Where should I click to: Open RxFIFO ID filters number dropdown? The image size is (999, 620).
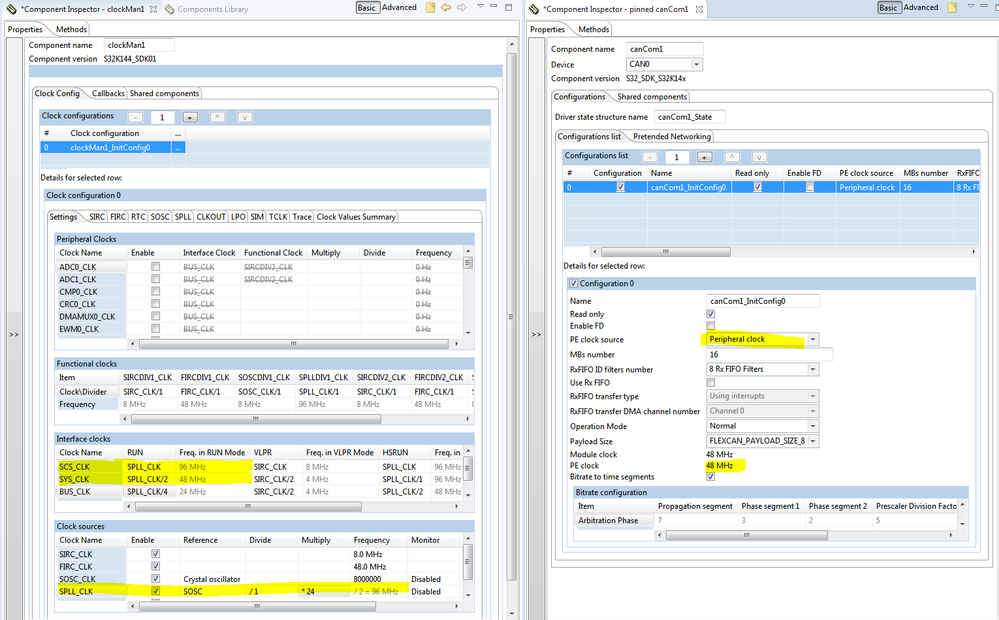click(813, 370)
